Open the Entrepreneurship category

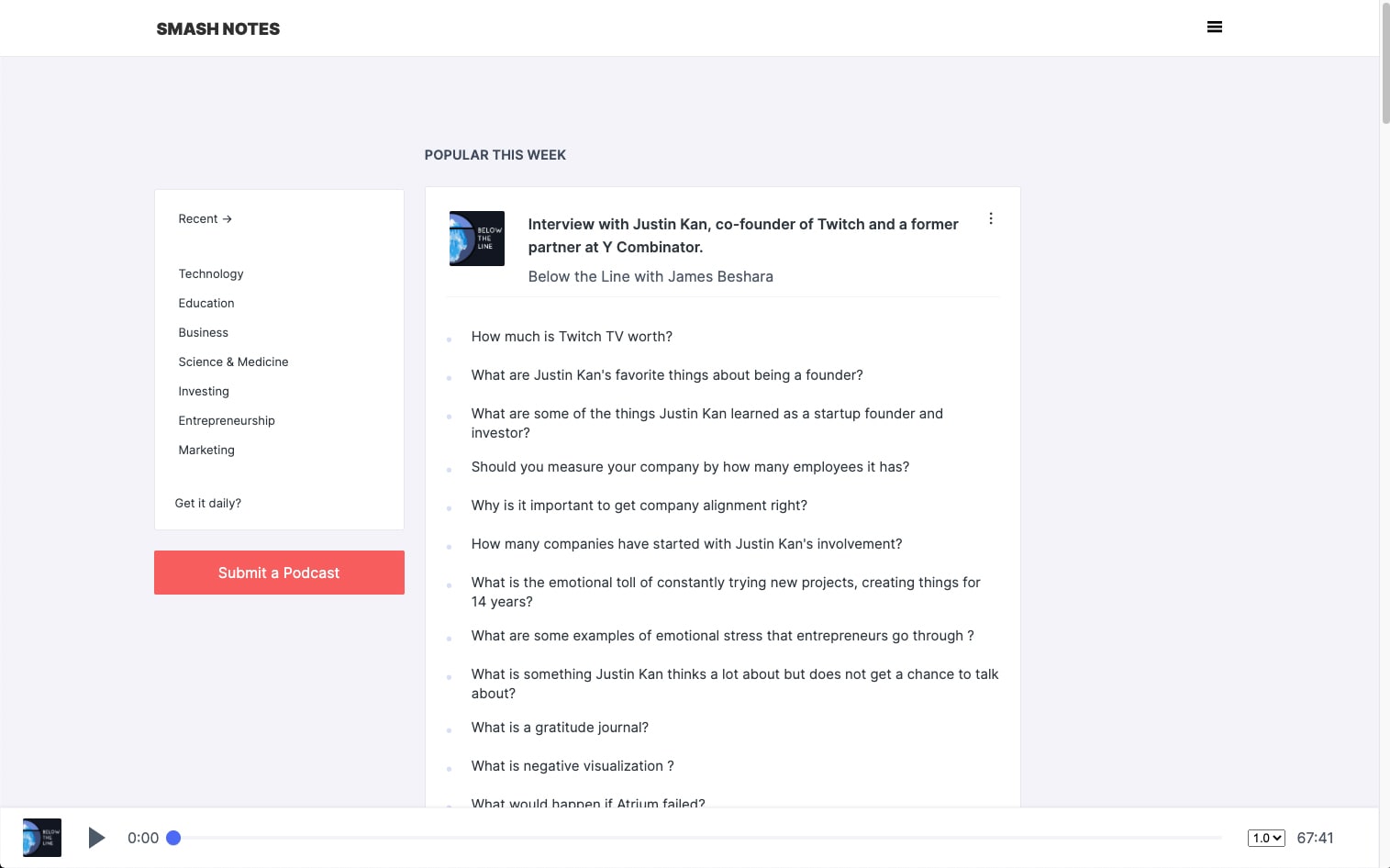coord(227,421)
